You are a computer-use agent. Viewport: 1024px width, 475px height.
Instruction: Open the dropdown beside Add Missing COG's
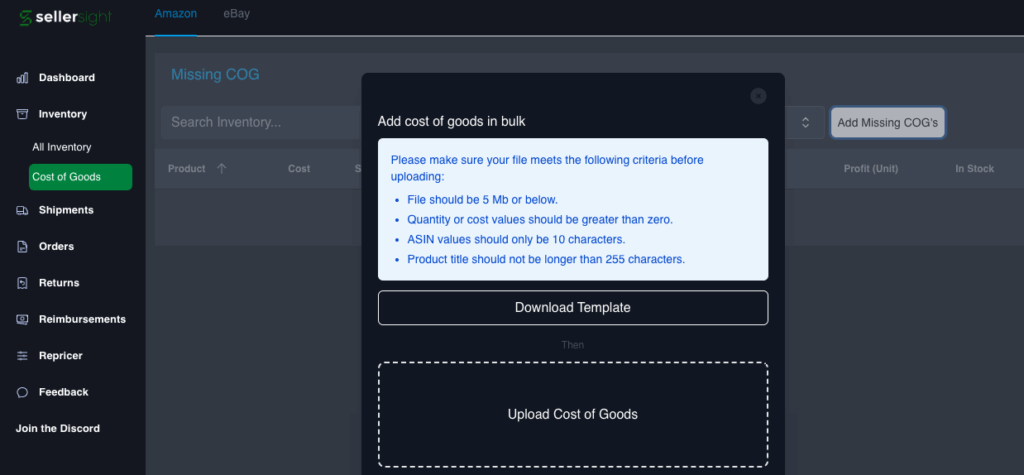(x=804, y=123)
